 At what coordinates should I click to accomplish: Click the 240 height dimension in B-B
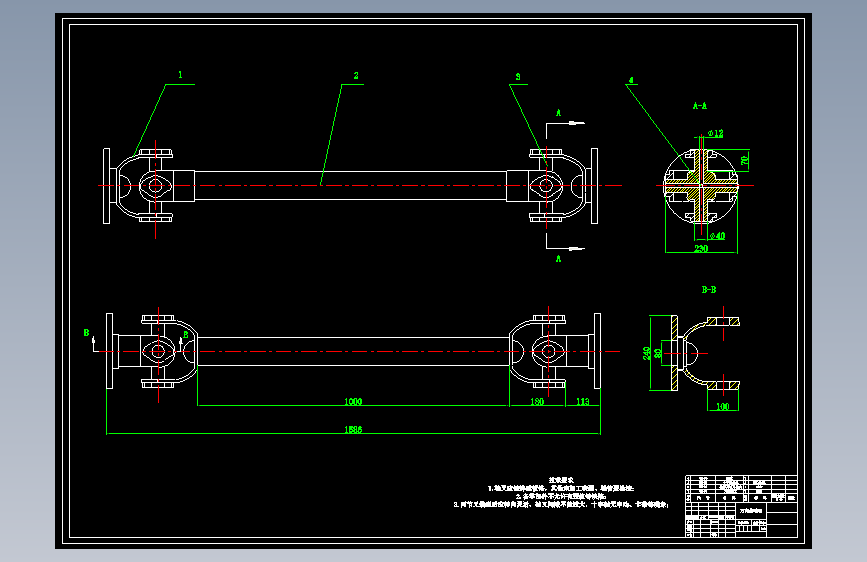646,353
